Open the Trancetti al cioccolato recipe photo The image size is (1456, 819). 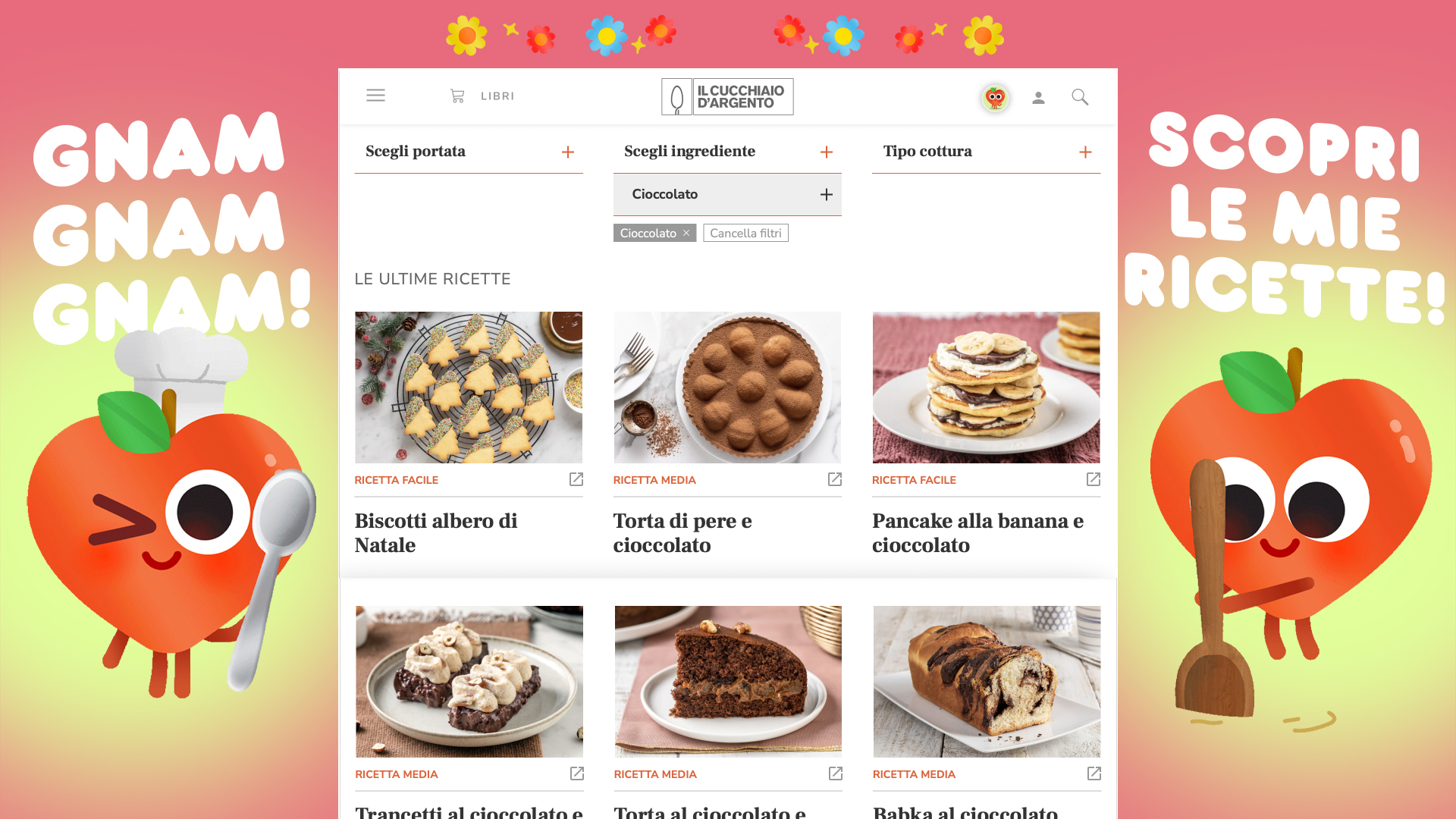pos(469,681)
